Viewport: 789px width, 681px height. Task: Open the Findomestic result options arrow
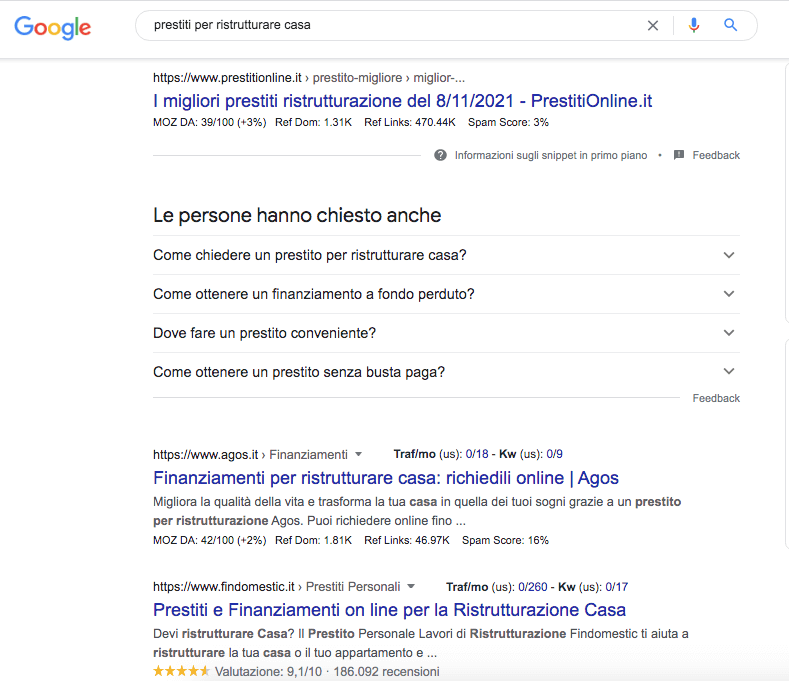pos(411,587)
